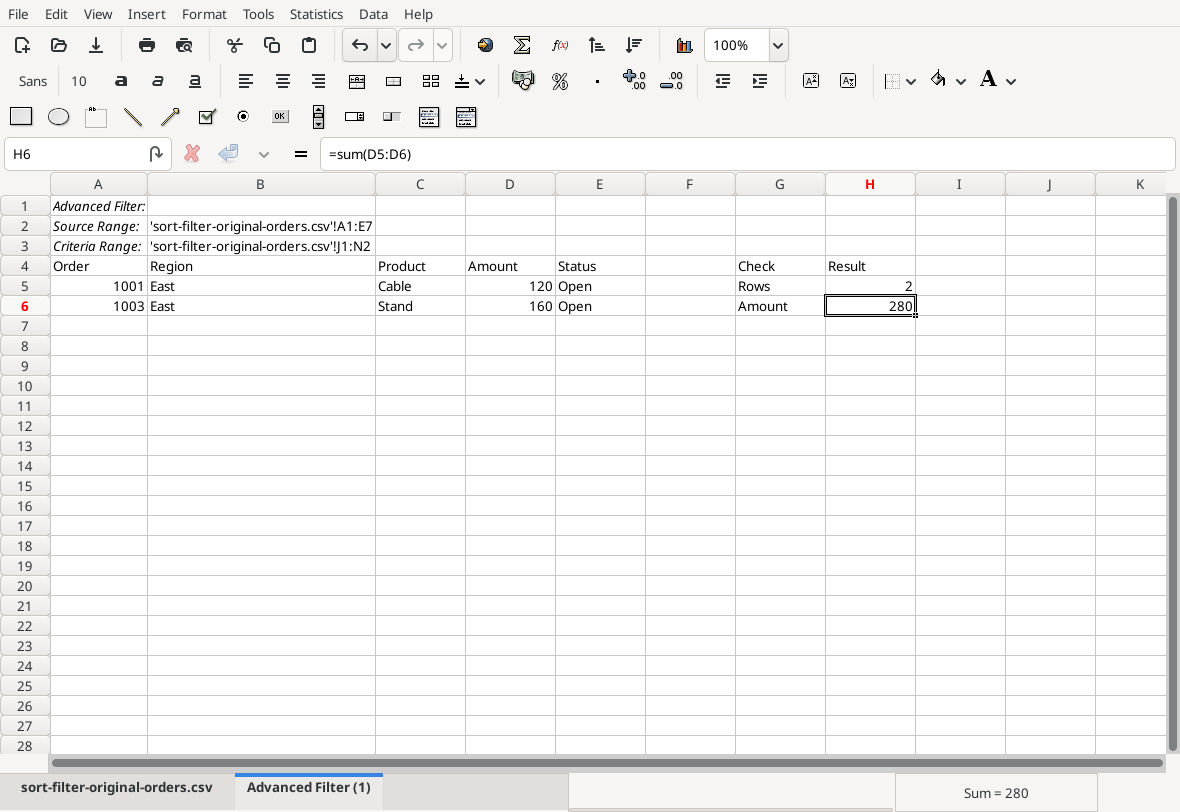Toggle bold text formatting
This screenshot has height=812, width=1180.
click(x=120, y=81)
